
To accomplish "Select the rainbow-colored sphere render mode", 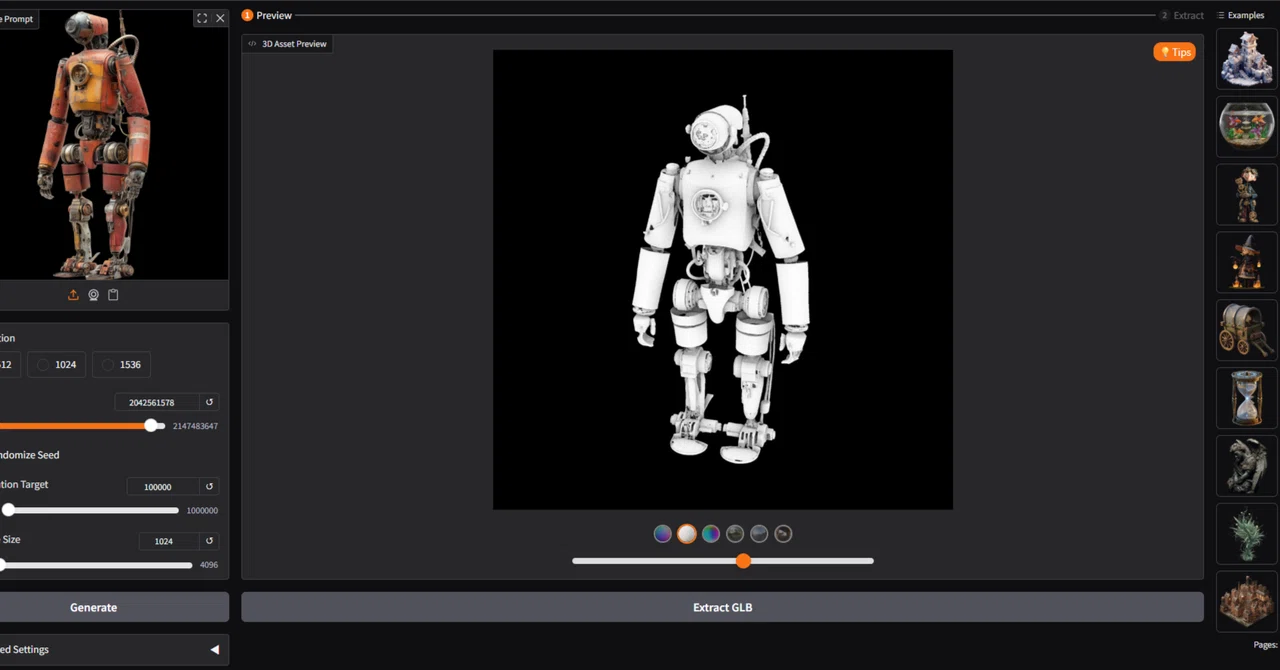I will (711, 534).
